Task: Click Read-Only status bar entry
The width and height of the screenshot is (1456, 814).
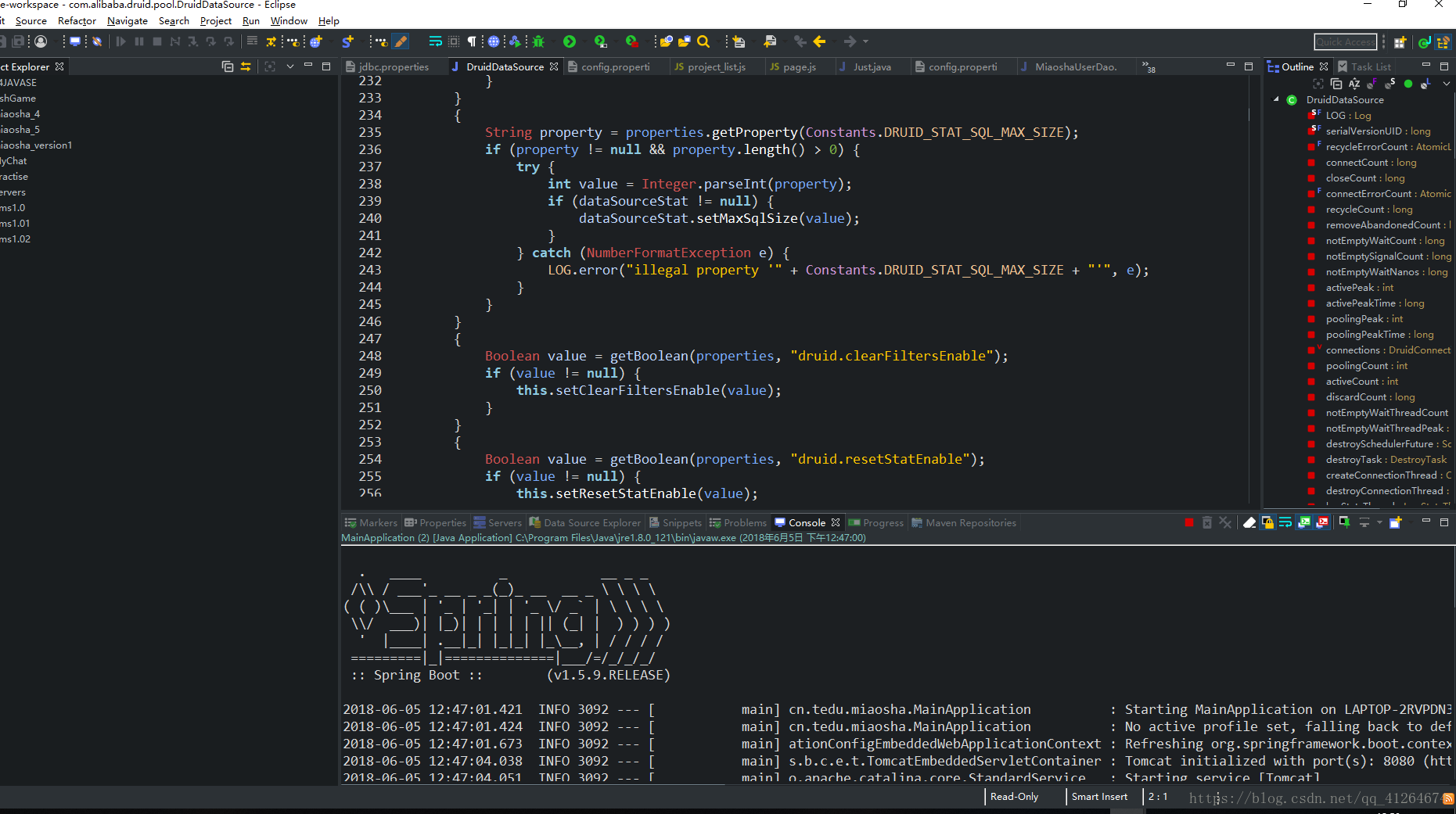Action: tap(1014, 797)
